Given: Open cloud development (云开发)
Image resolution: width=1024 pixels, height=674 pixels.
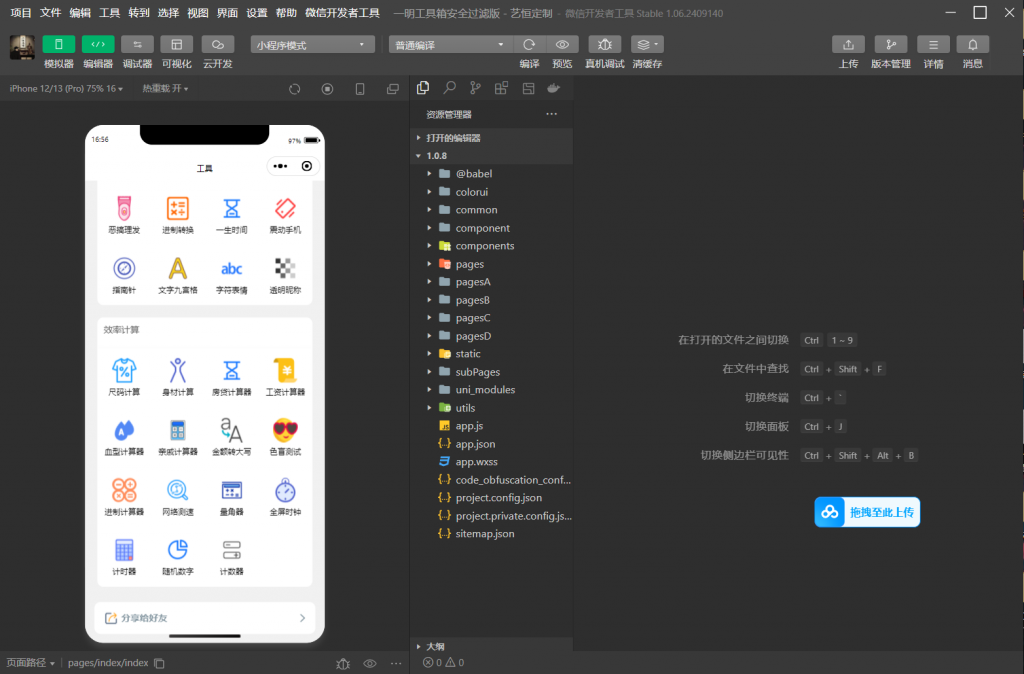Looking at the screenshot, I should pyautogui.click(x=217, y=44).
